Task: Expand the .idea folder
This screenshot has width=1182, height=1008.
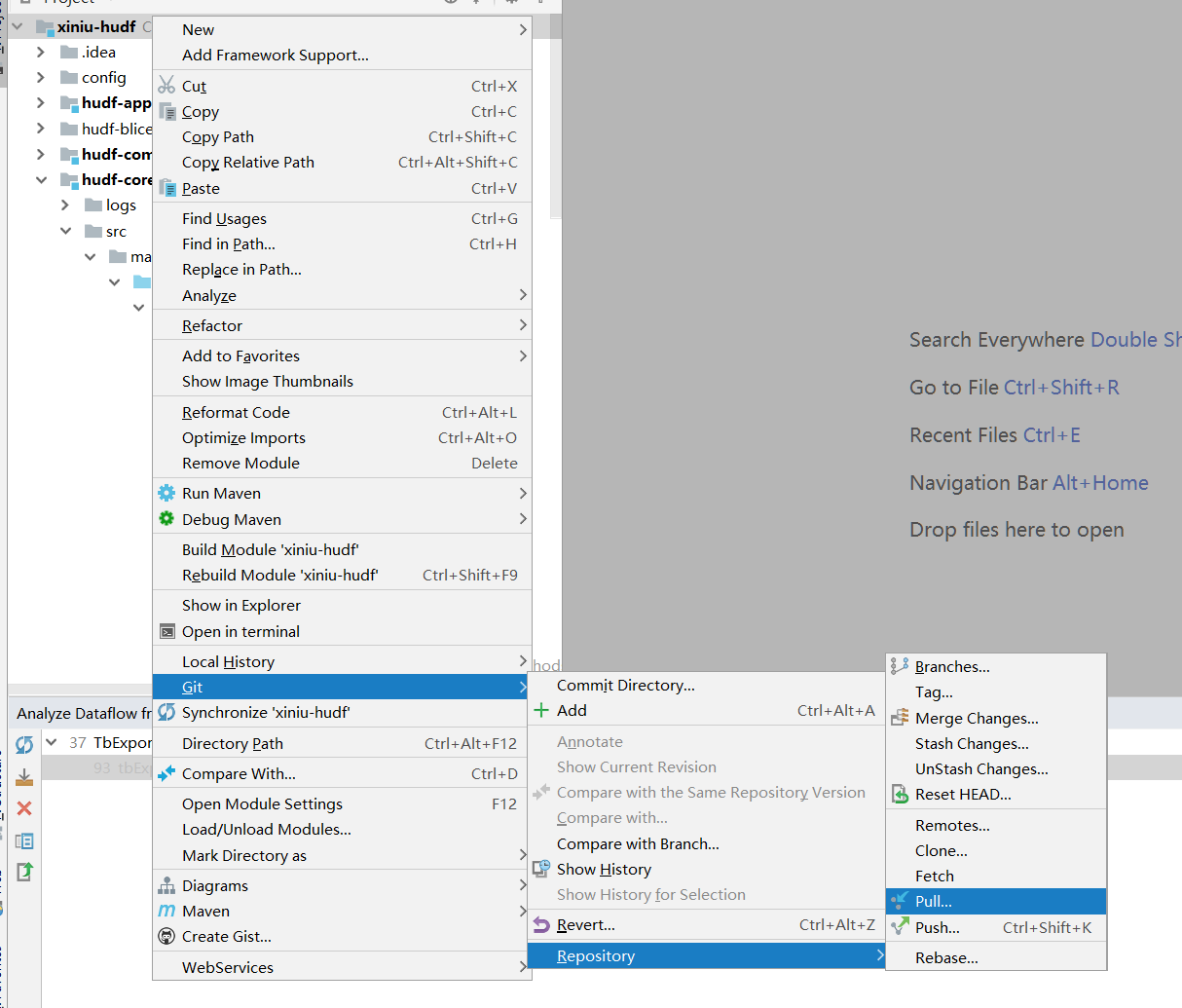Action: 40,53
